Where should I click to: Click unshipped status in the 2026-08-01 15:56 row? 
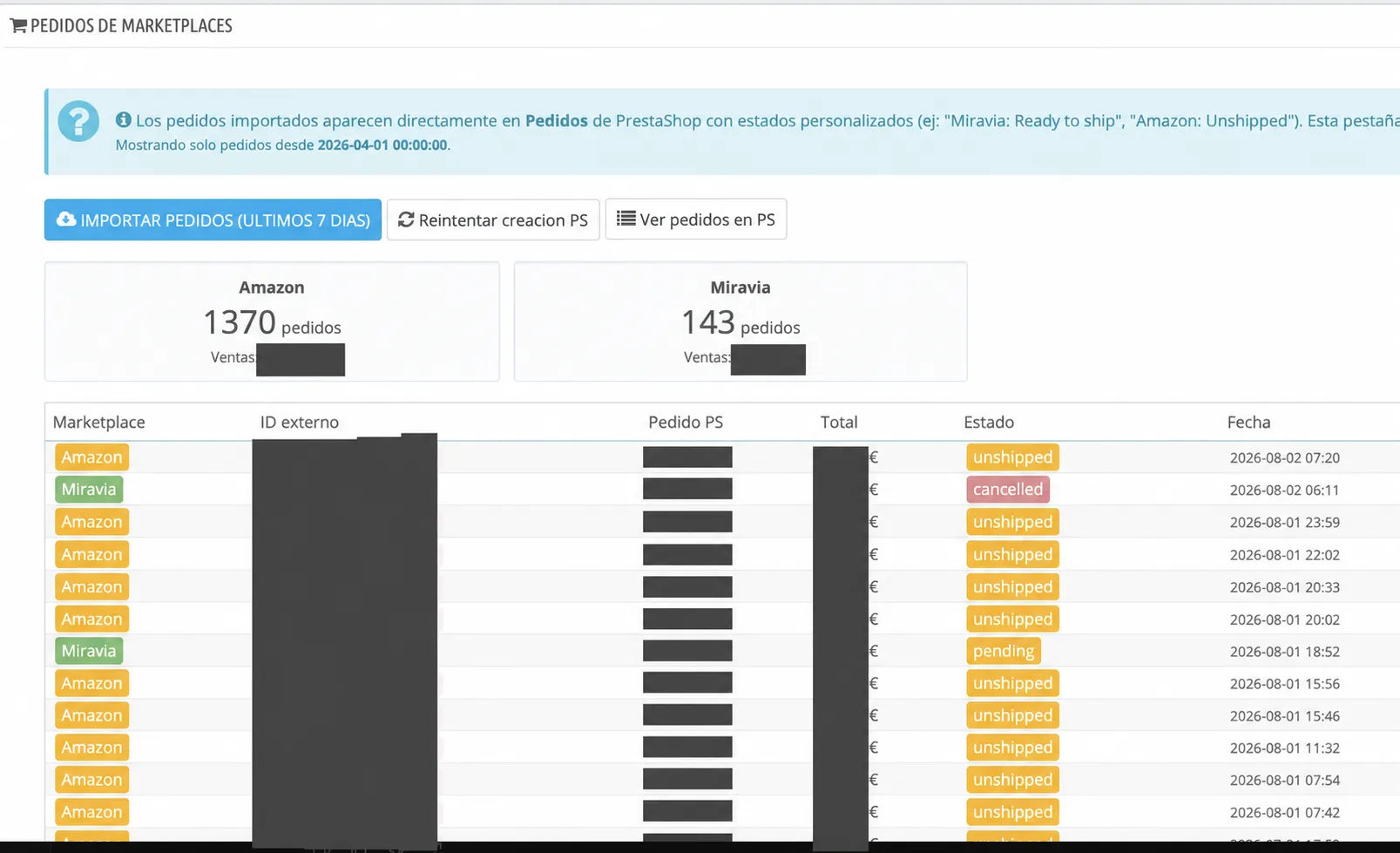[x=1012, y=683]
